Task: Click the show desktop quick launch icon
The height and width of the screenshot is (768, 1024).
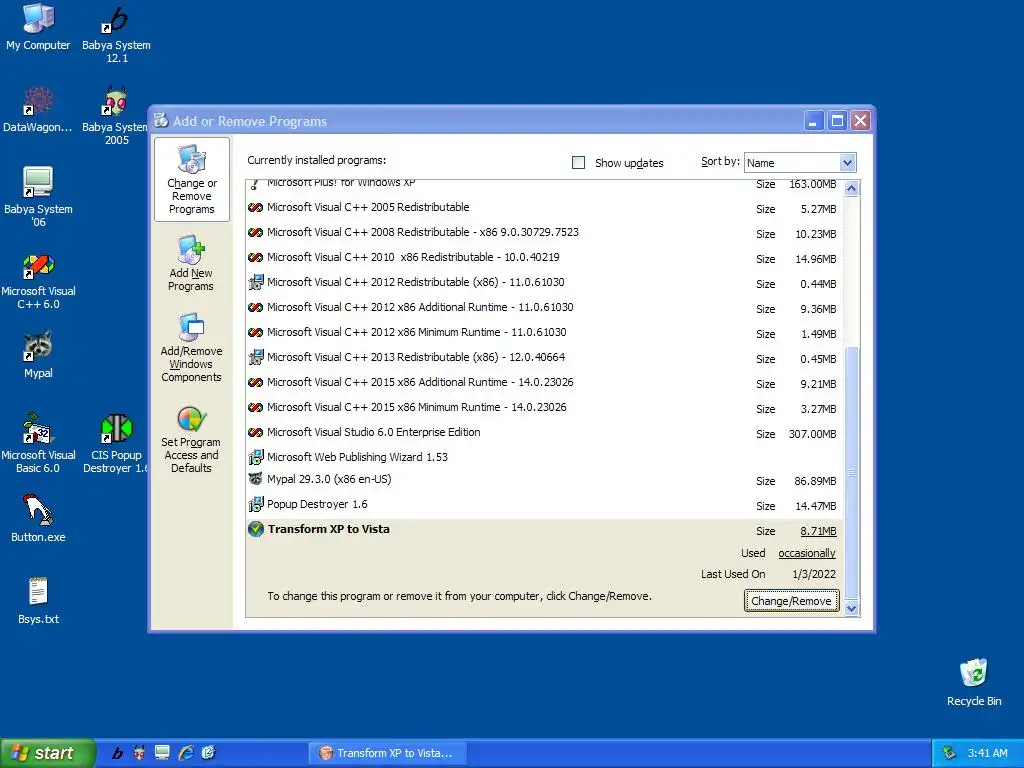Action: [162, 753]
